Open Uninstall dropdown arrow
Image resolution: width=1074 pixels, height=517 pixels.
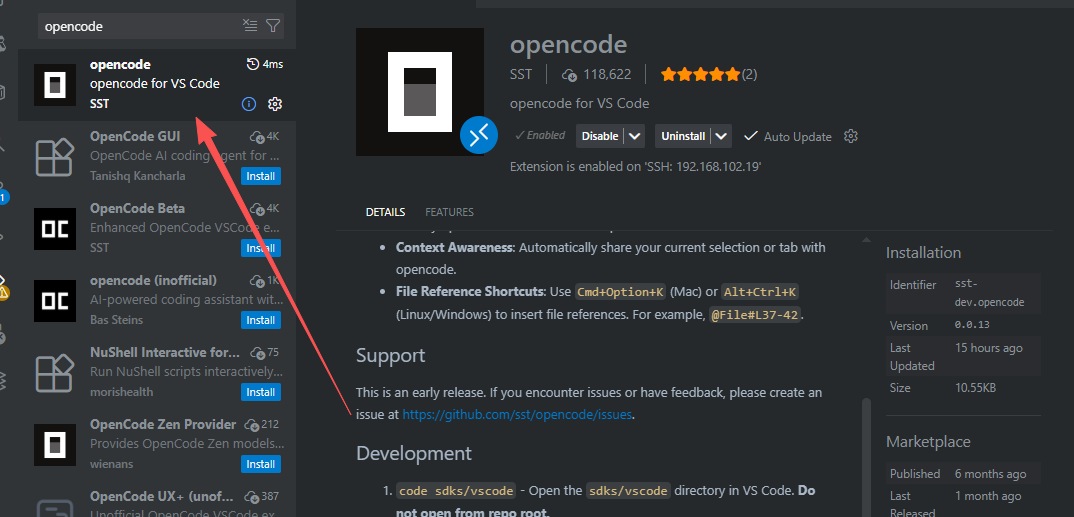[x=721, y=136]
